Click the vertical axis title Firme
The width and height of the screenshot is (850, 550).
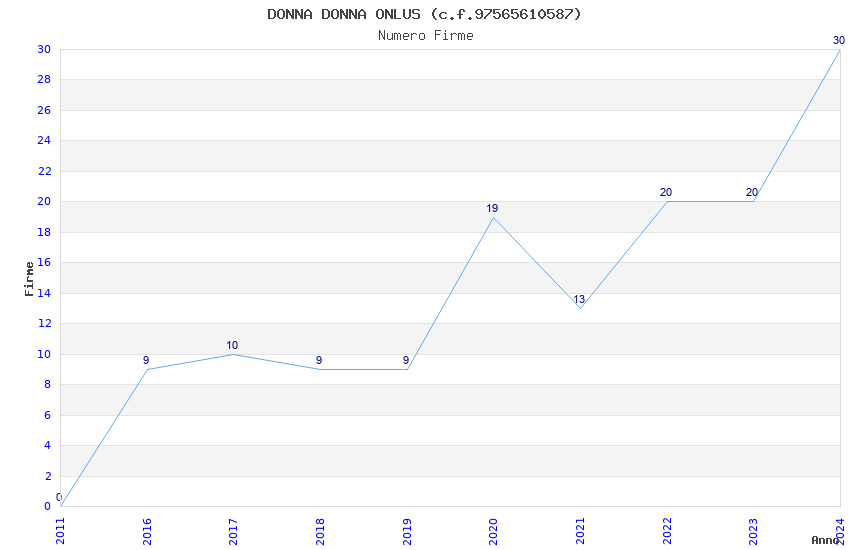(29, 279)
